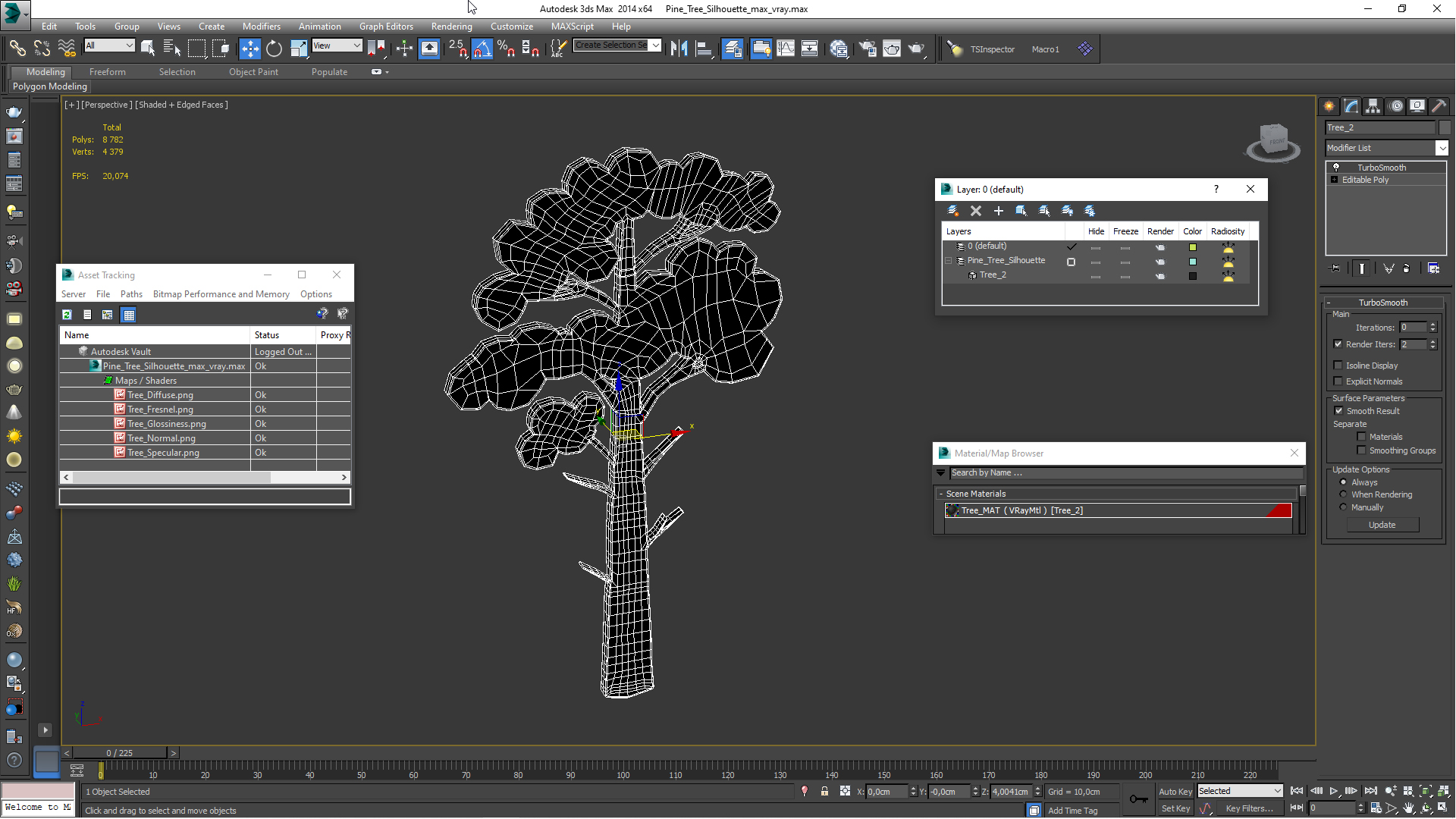Click Table View icon in Asset Tracking

point(129,315)
